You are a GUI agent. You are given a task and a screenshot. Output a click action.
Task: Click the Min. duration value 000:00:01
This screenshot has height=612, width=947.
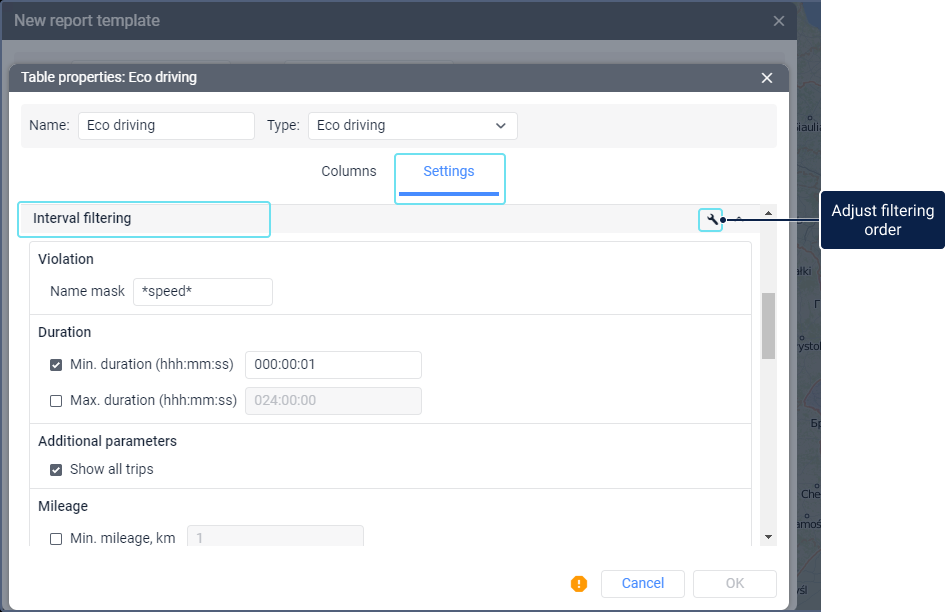[333, 365]
